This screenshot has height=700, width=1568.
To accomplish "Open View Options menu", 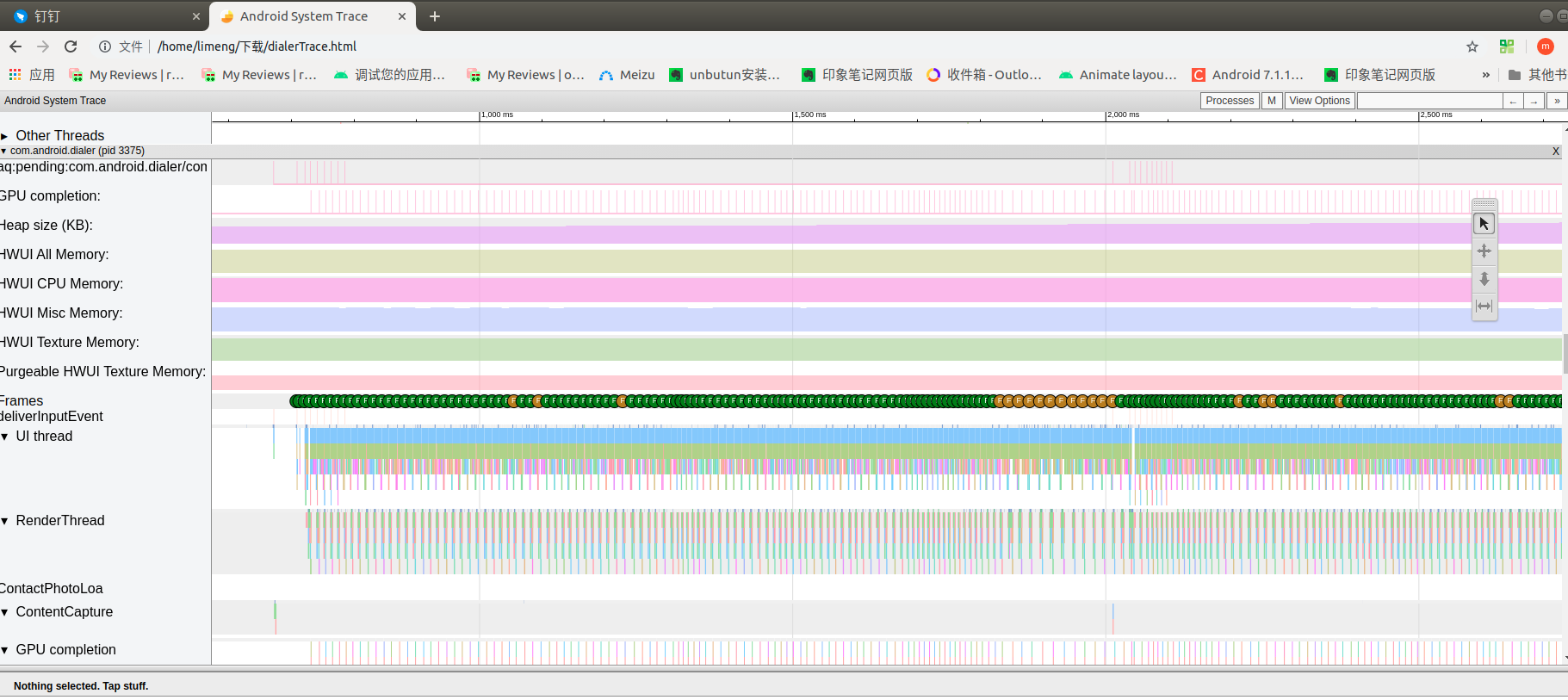I will [1319, 101].
